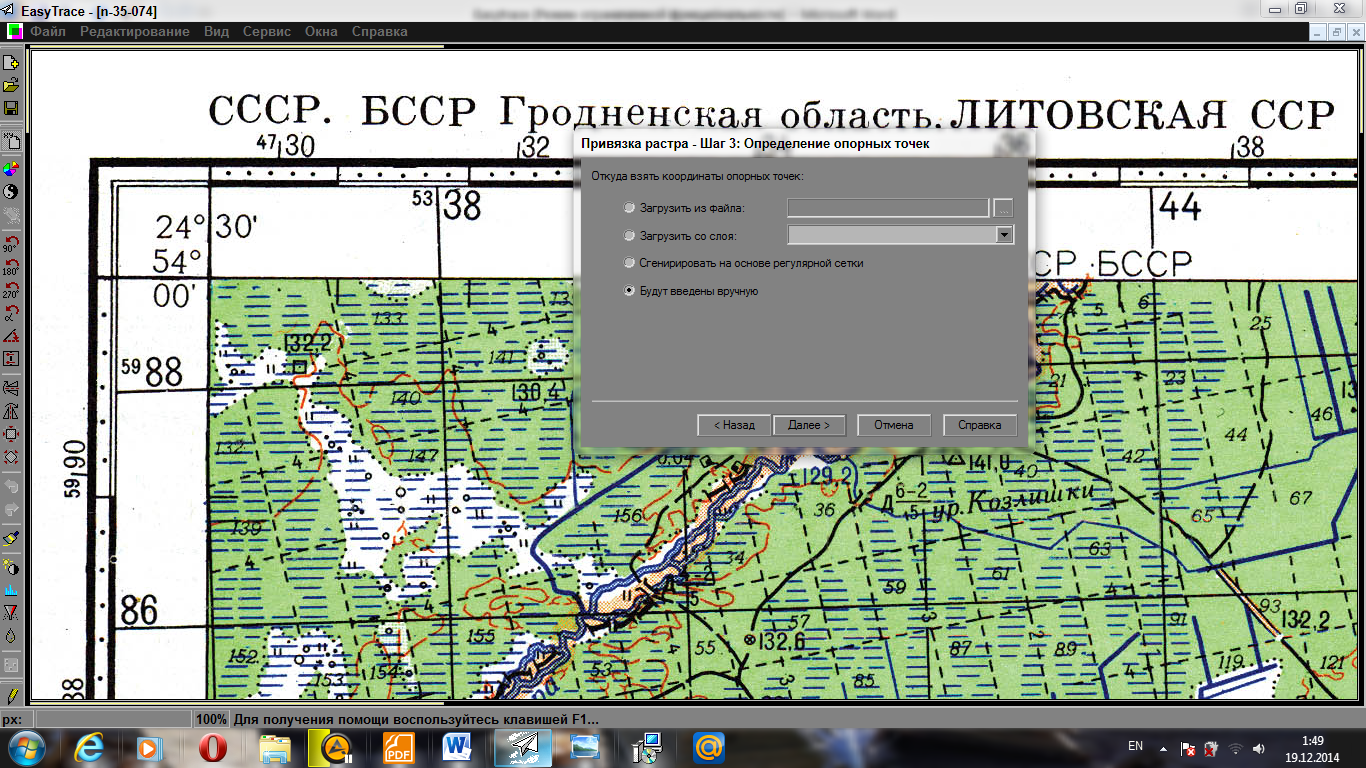Proceed with 'Далее >' button

coord(809,425)
